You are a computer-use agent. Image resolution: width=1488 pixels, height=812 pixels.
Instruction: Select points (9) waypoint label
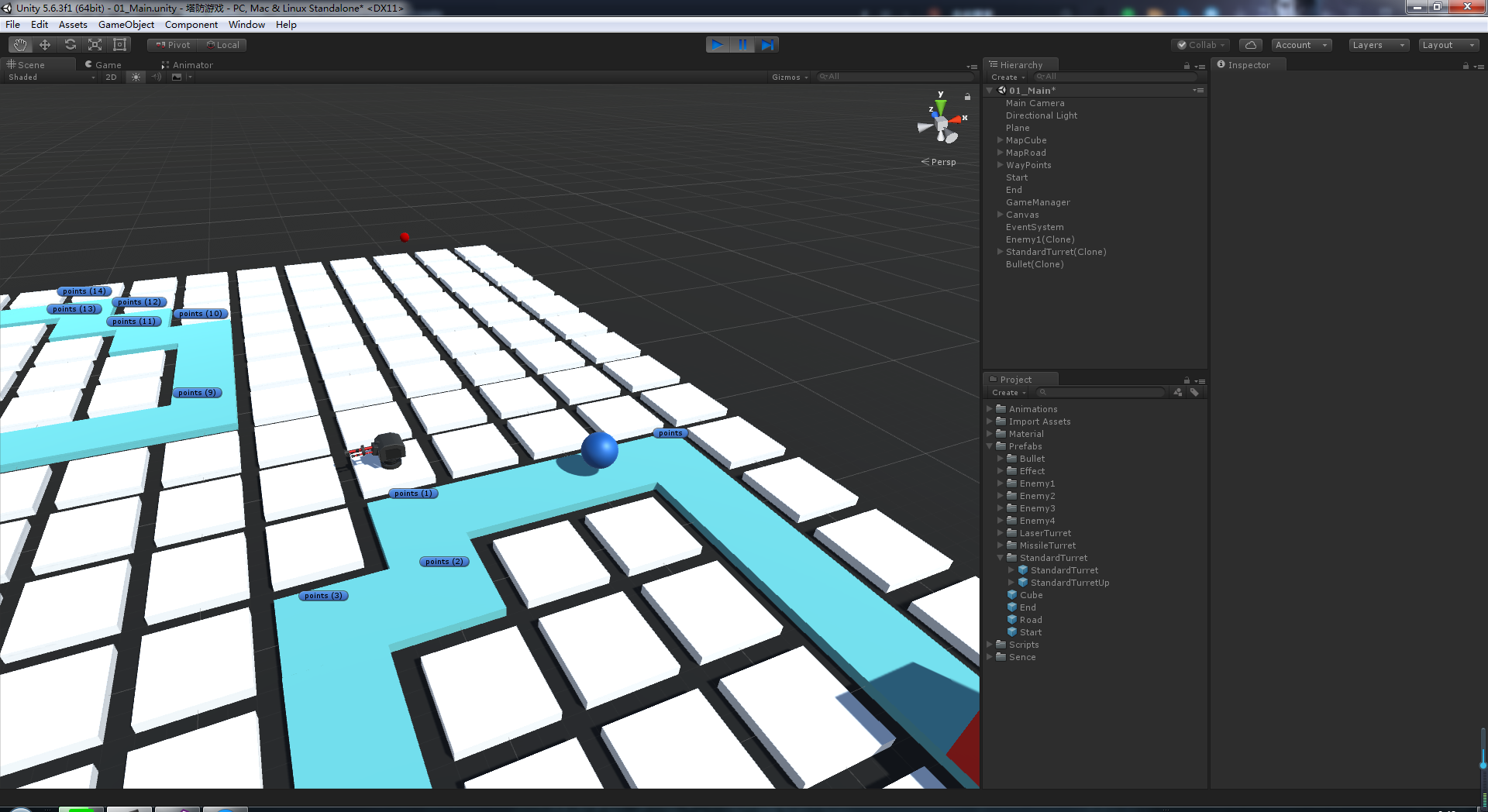click(x=197, y=393)
